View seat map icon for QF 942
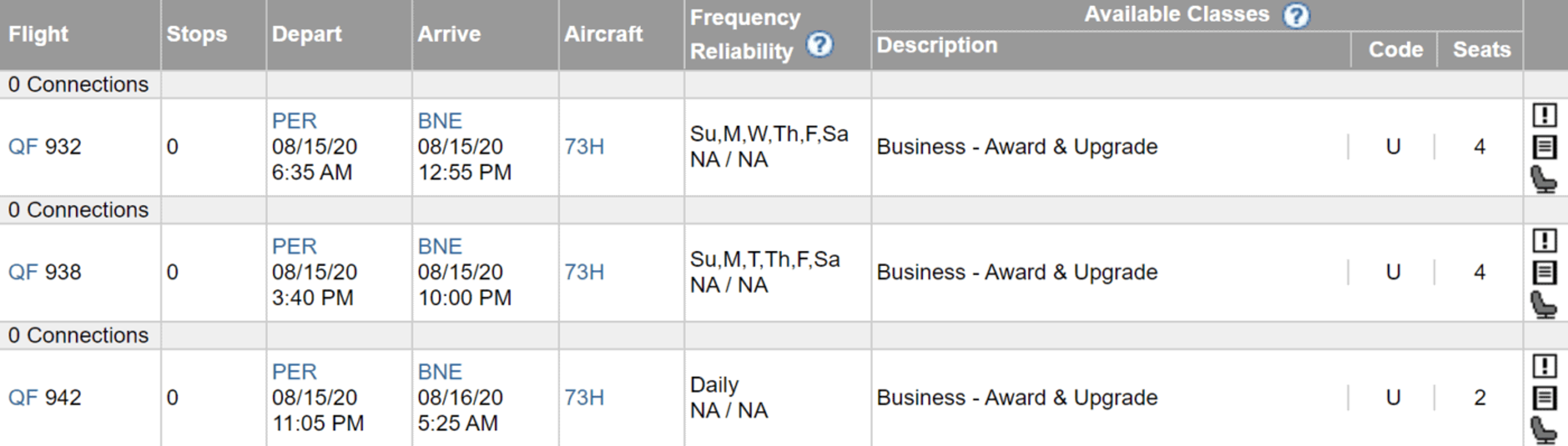Viewport: 1568px width, 446px height. click(x=1544, y=430)
